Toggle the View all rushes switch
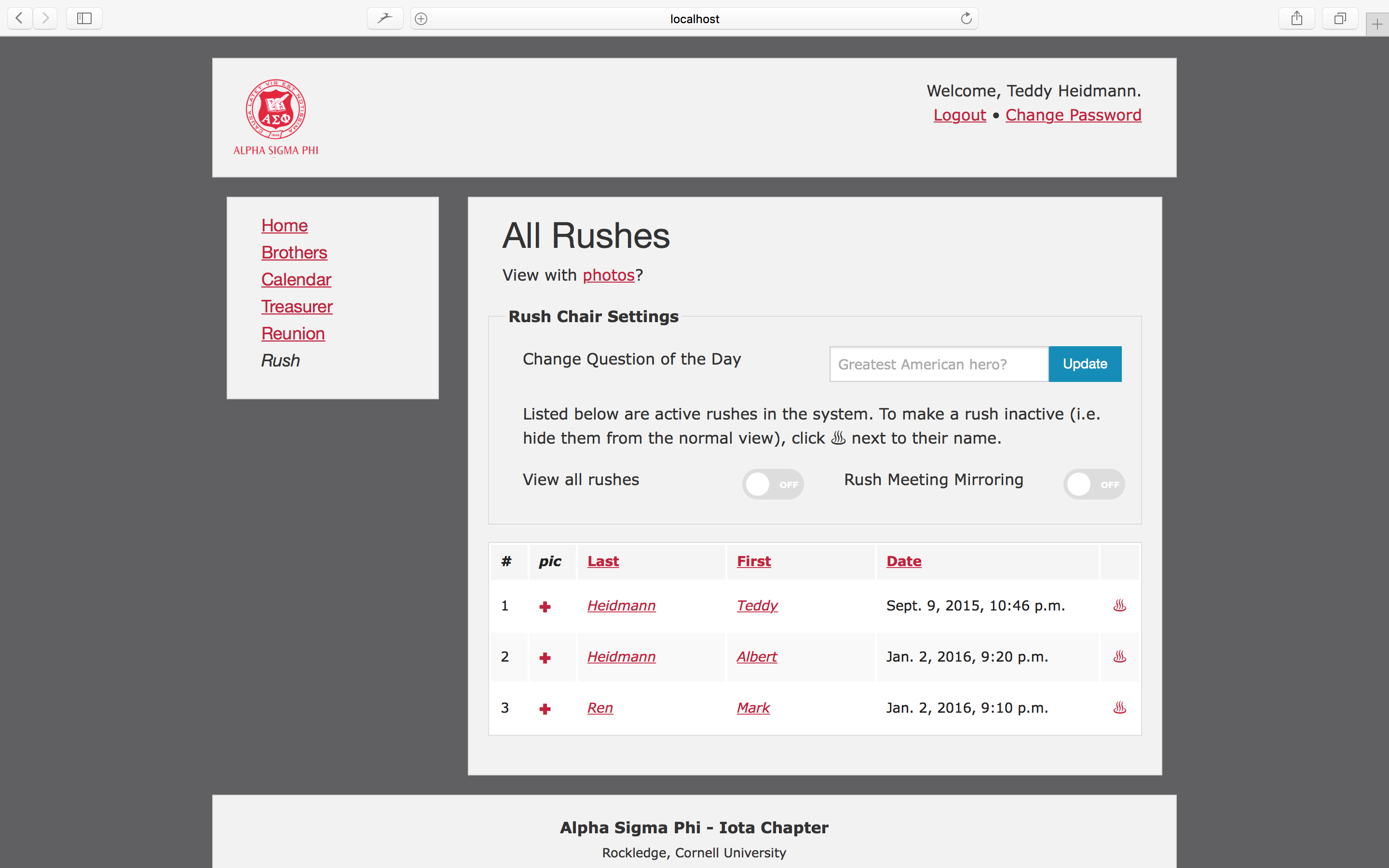This screenshot has width=1389, height=868. pos(773,484)
